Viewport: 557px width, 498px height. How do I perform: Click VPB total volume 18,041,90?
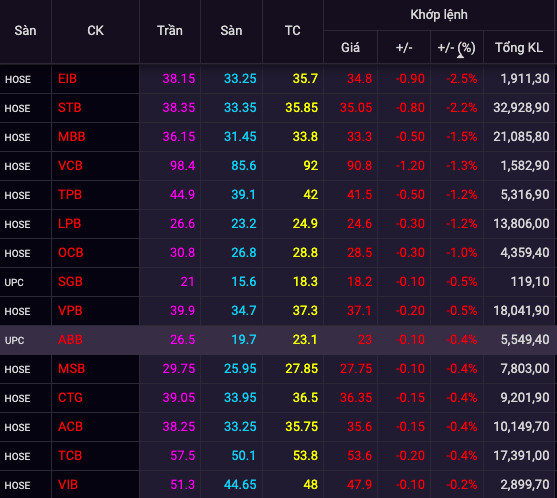[521, 311]
